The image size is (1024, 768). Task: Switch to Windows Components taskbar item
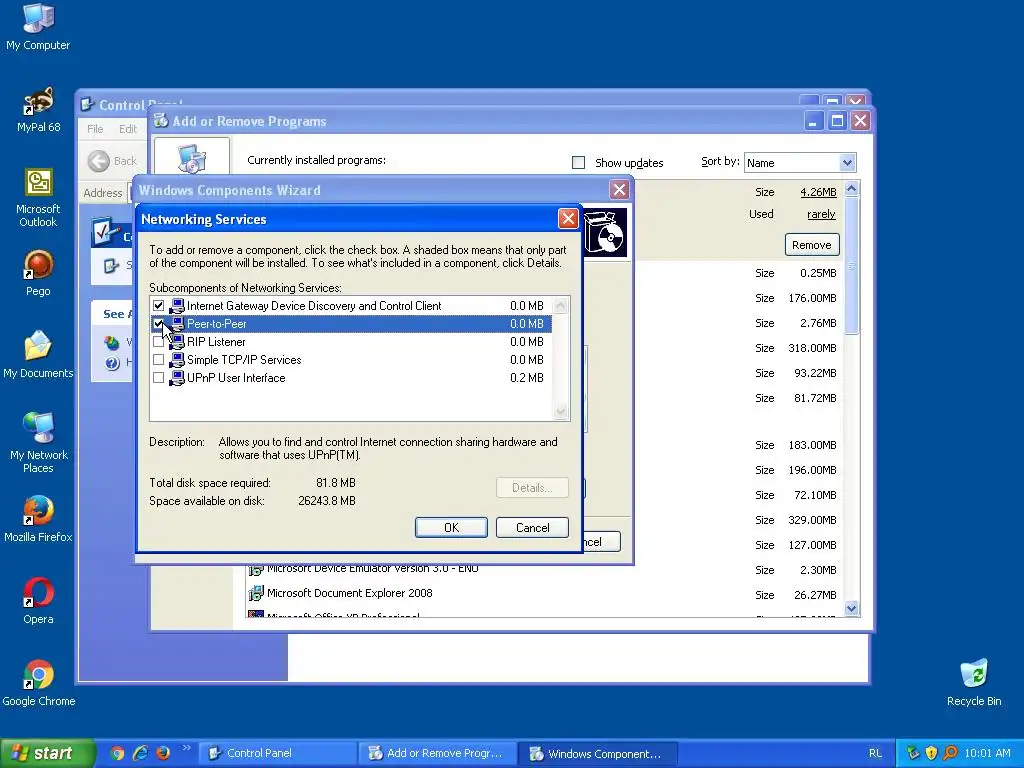point(598,753)
